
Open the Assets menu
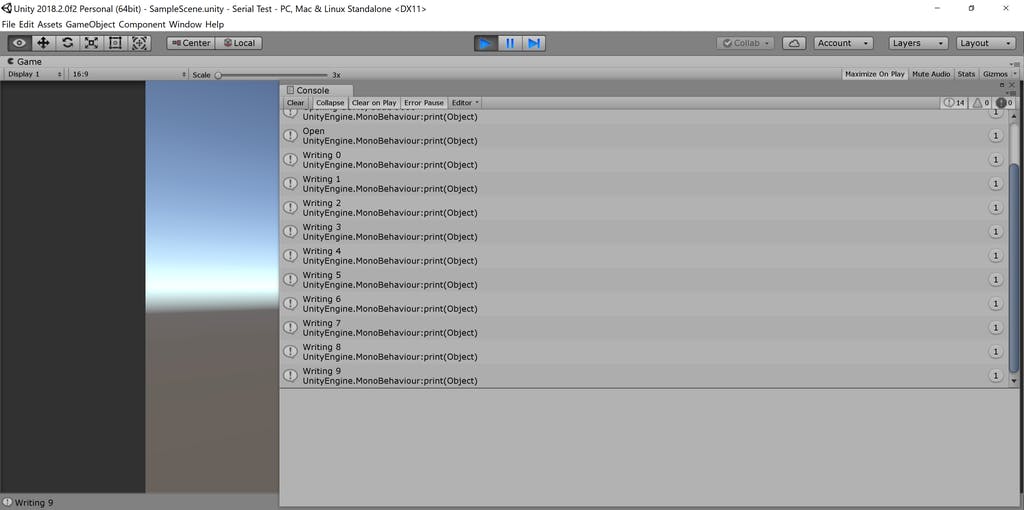[x=50, y=24]
